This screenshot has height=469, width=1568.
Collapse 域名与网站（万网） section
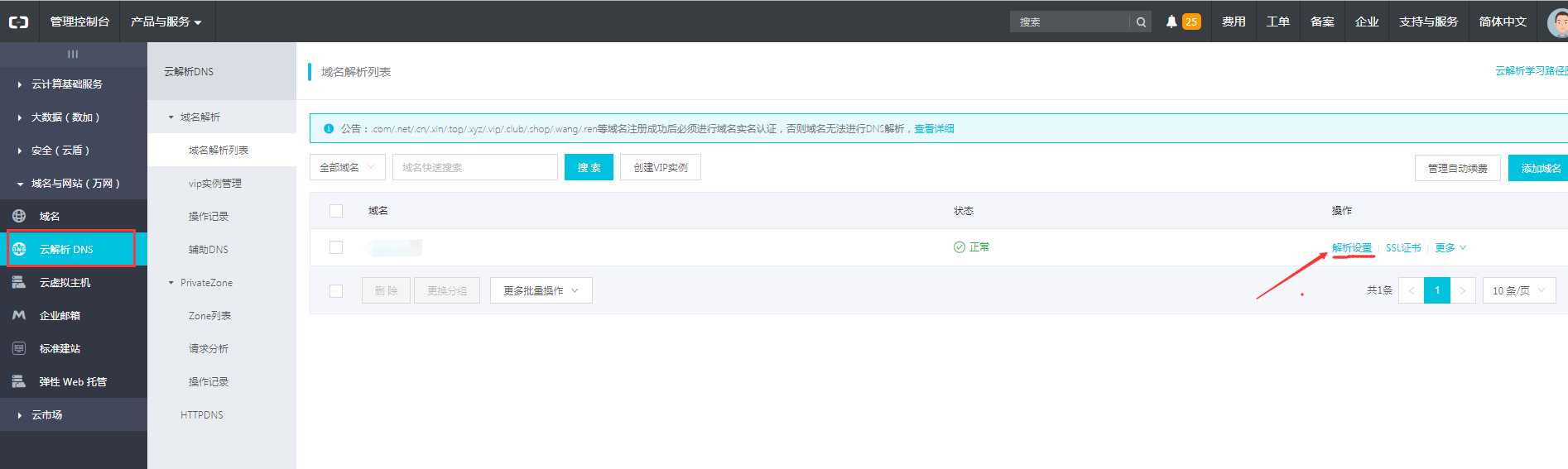click(x=75, y=183)
